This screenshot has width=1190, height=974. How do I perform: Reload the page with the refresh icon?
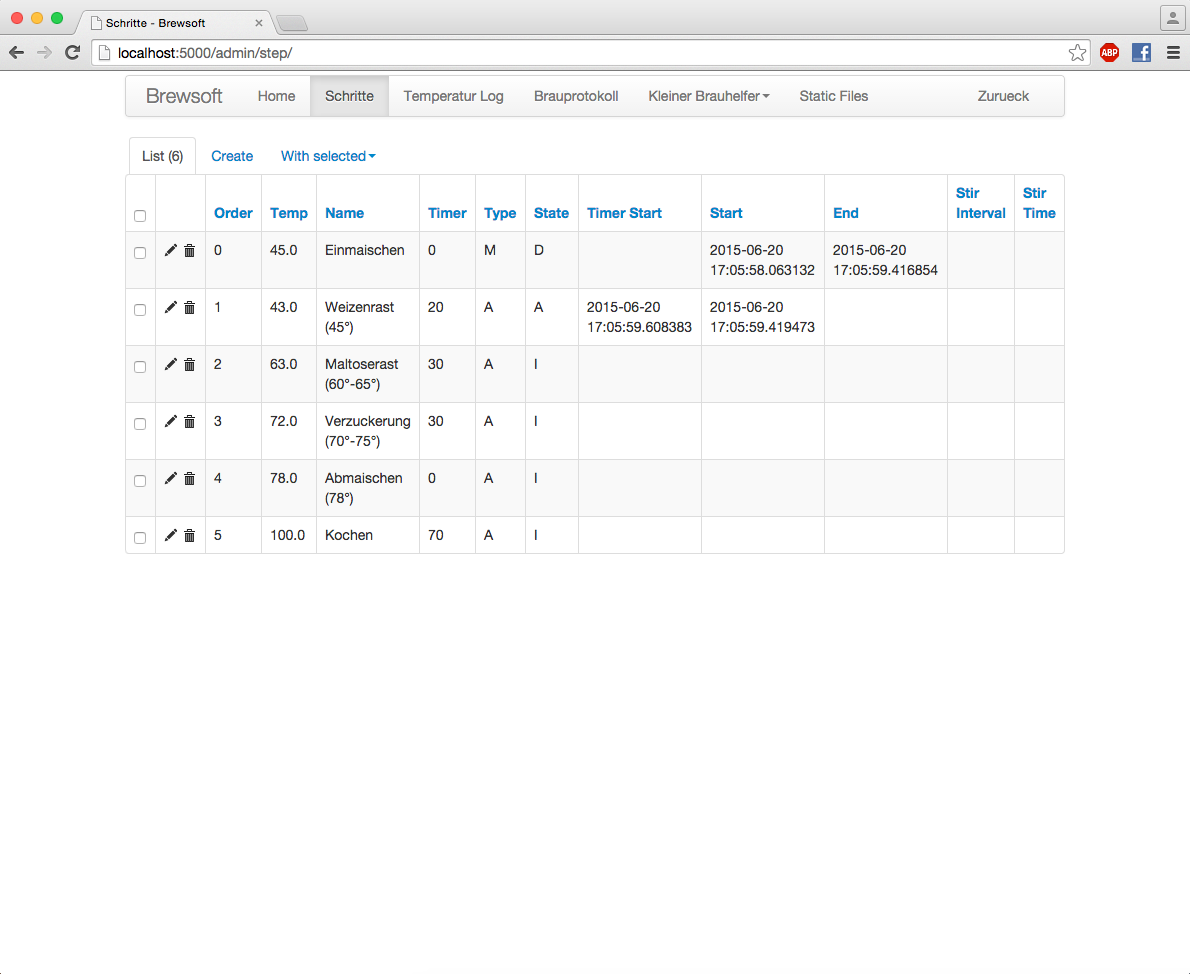point(72,53)
